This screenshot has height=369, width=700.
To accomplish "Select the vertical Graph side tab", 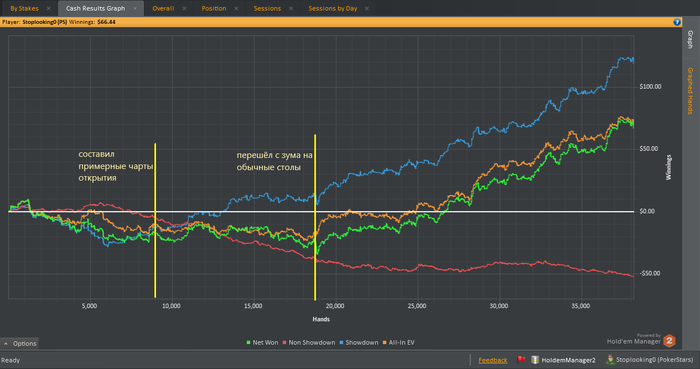I will pyautogui.click(x=690, y=40).
